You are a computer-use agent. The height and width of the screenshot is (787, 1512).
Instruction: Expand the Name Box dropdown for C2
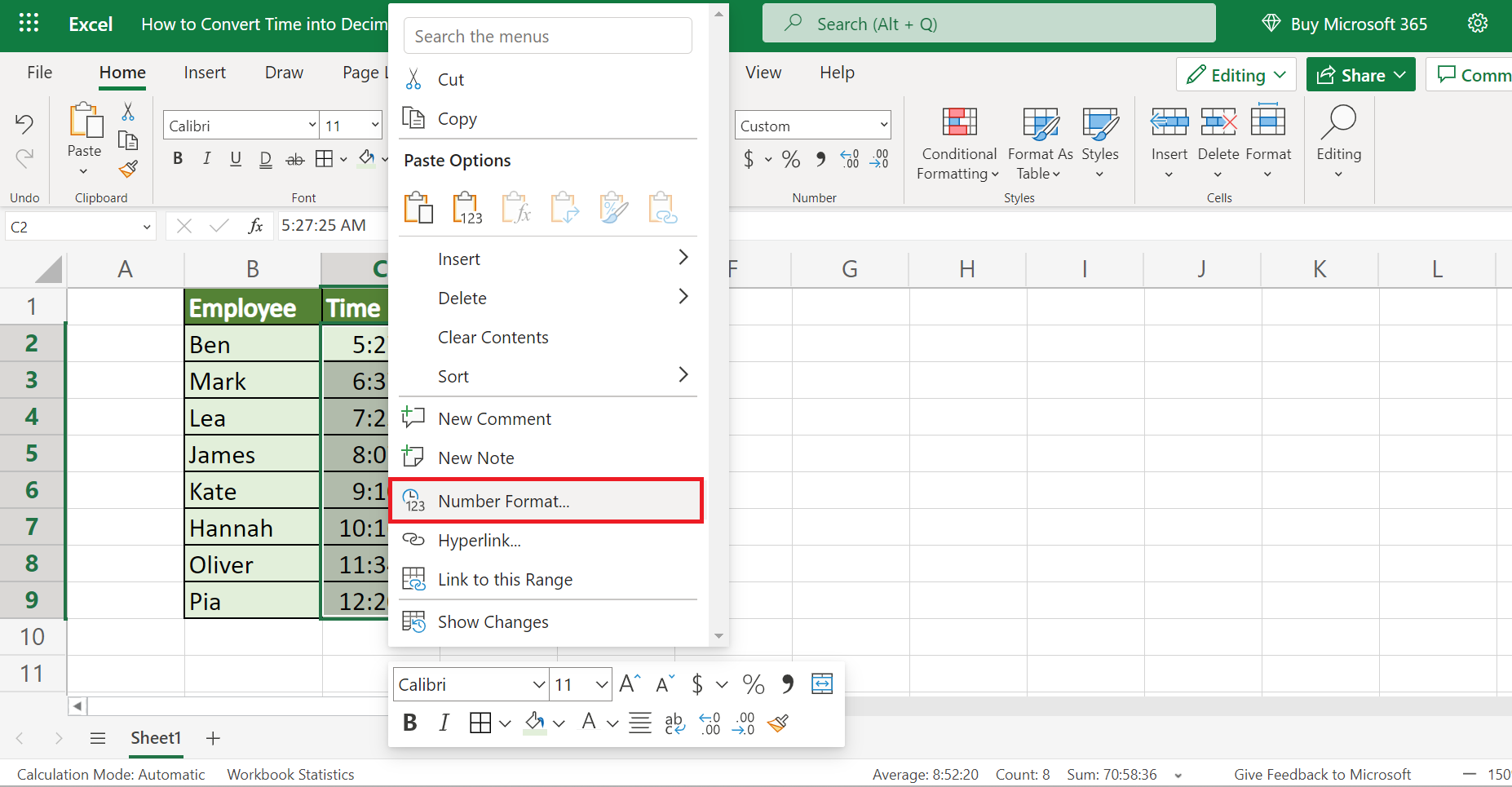pyautogui.click(x=147, y=227)
